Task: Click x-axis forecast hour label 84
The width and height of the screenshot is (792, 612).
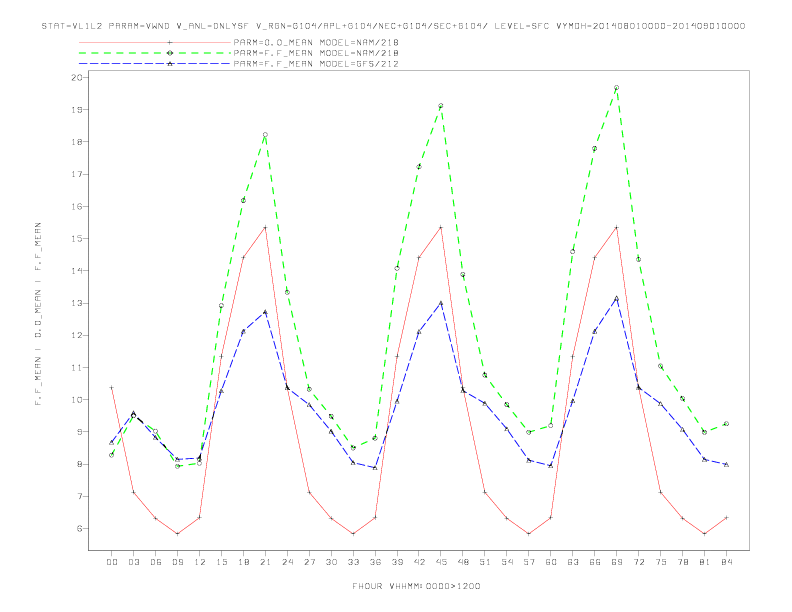Action: coord(726,562)
